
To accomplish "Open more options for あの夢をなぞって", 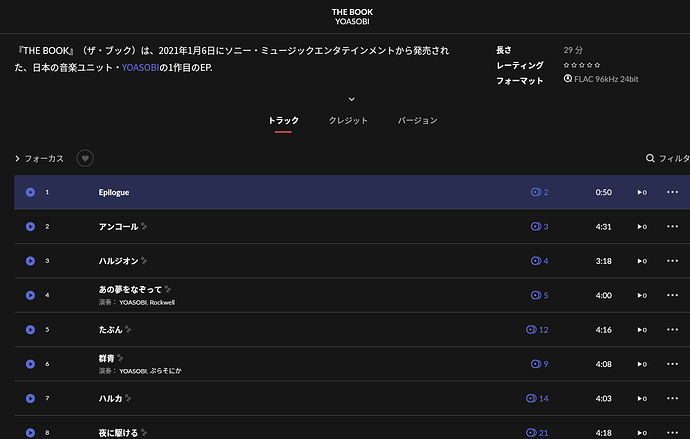I will [672, 295].
